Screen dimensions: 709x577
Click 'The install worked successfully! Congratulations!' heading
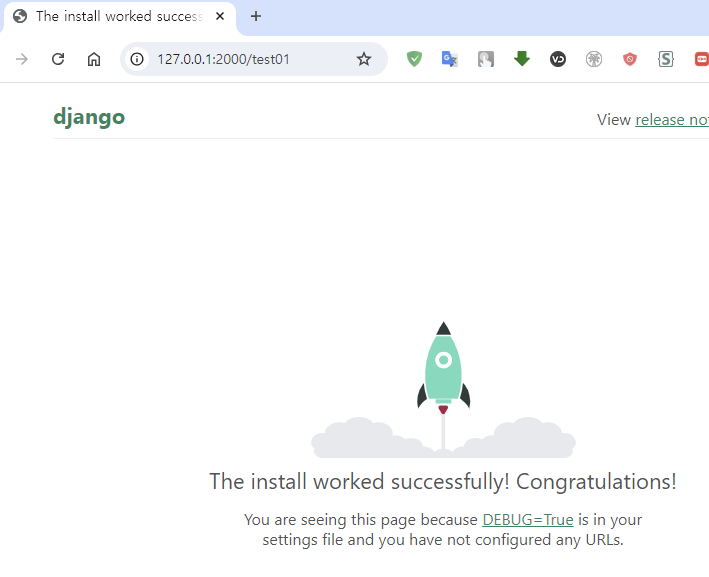coord(443,482)
